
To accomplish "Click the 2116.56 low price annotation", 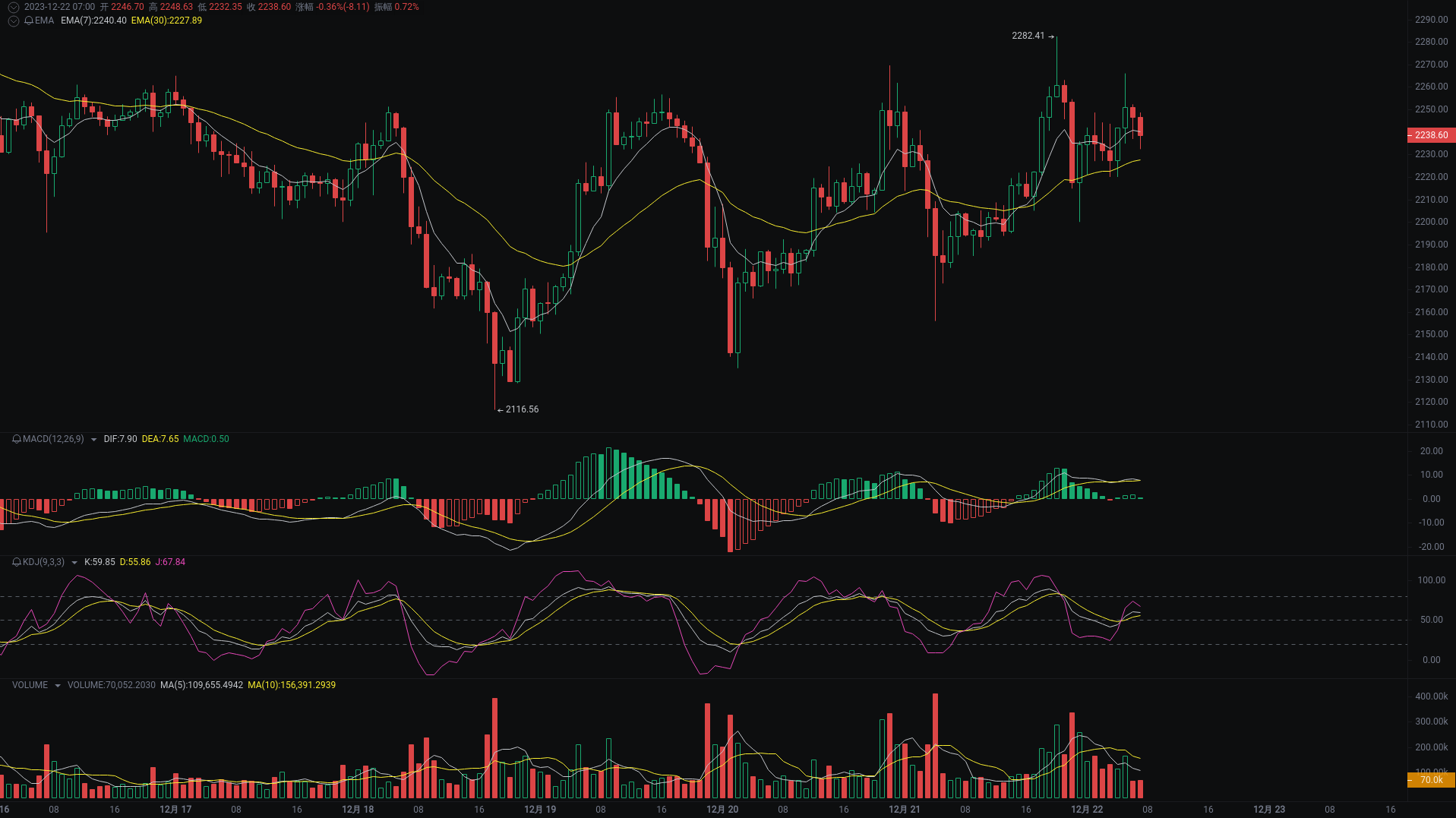I will click(522, 409).
